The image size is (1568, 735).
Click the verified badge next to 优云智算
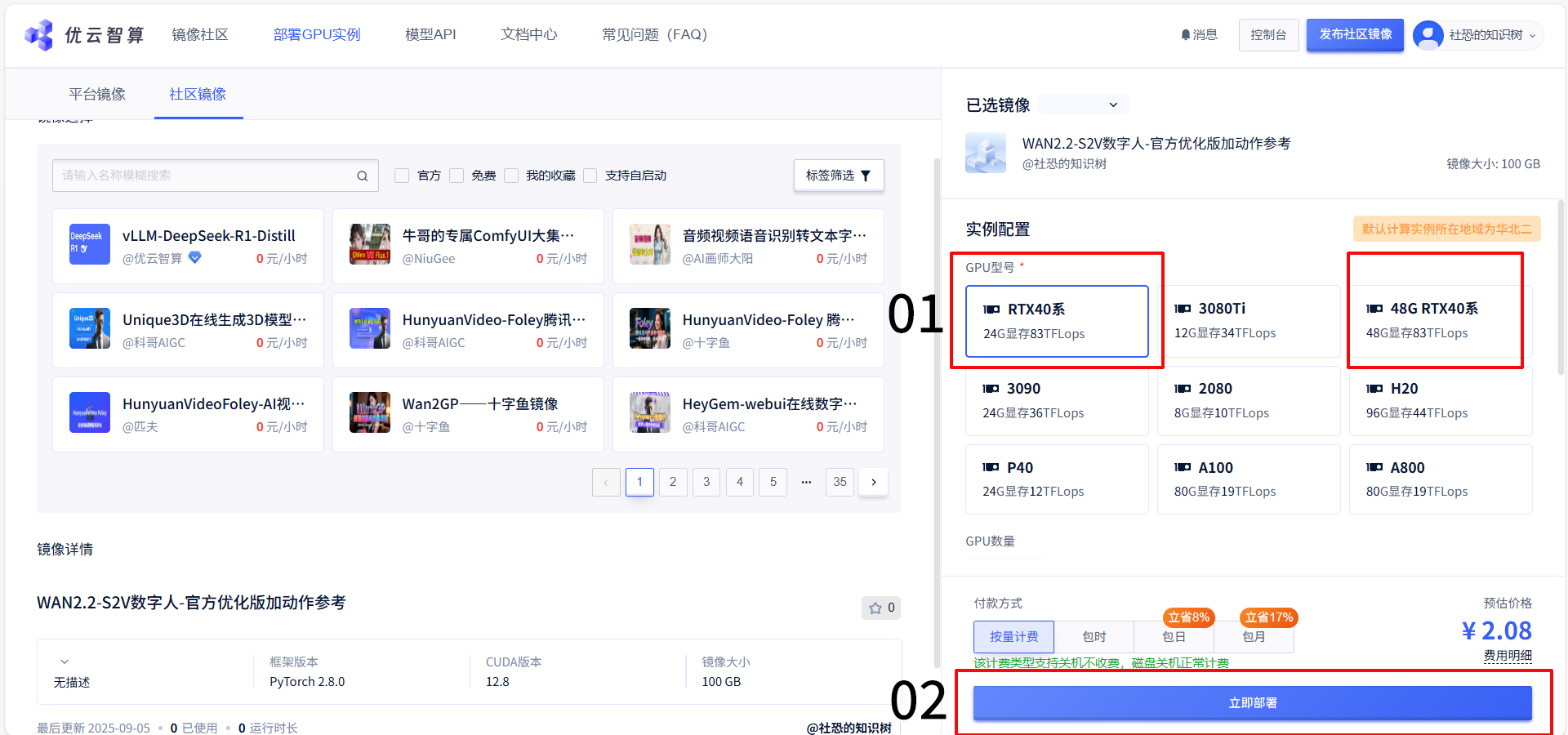[194, 257]
